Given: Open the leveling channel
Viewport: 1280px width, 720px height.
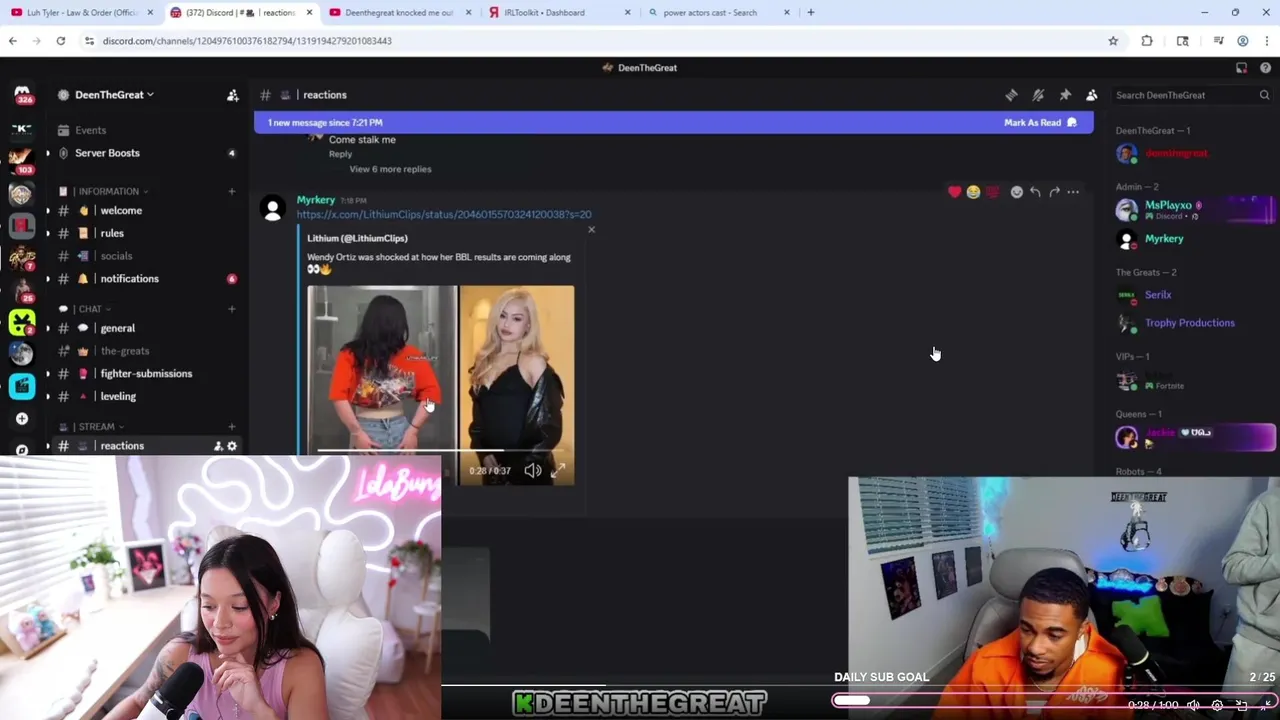Looking at the screenshot, I should [x=118, y=397].
